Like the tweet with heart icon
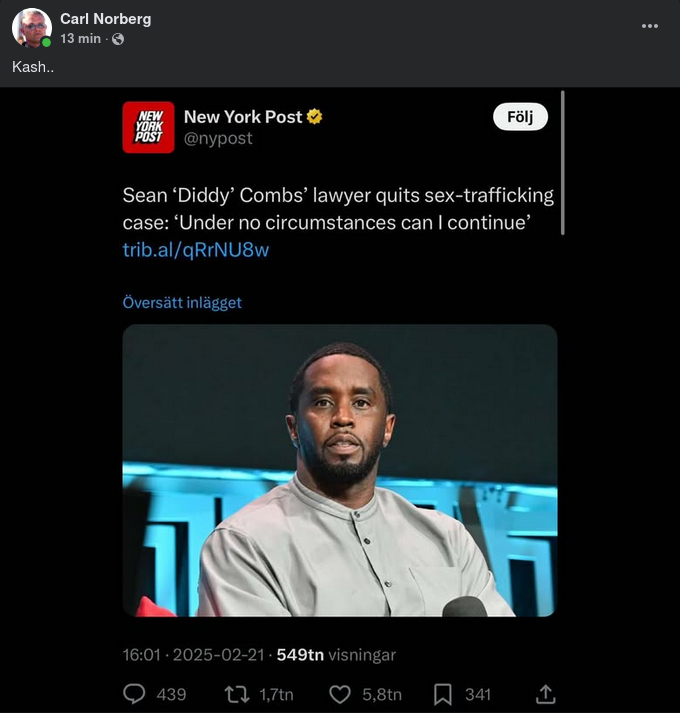 340,694
